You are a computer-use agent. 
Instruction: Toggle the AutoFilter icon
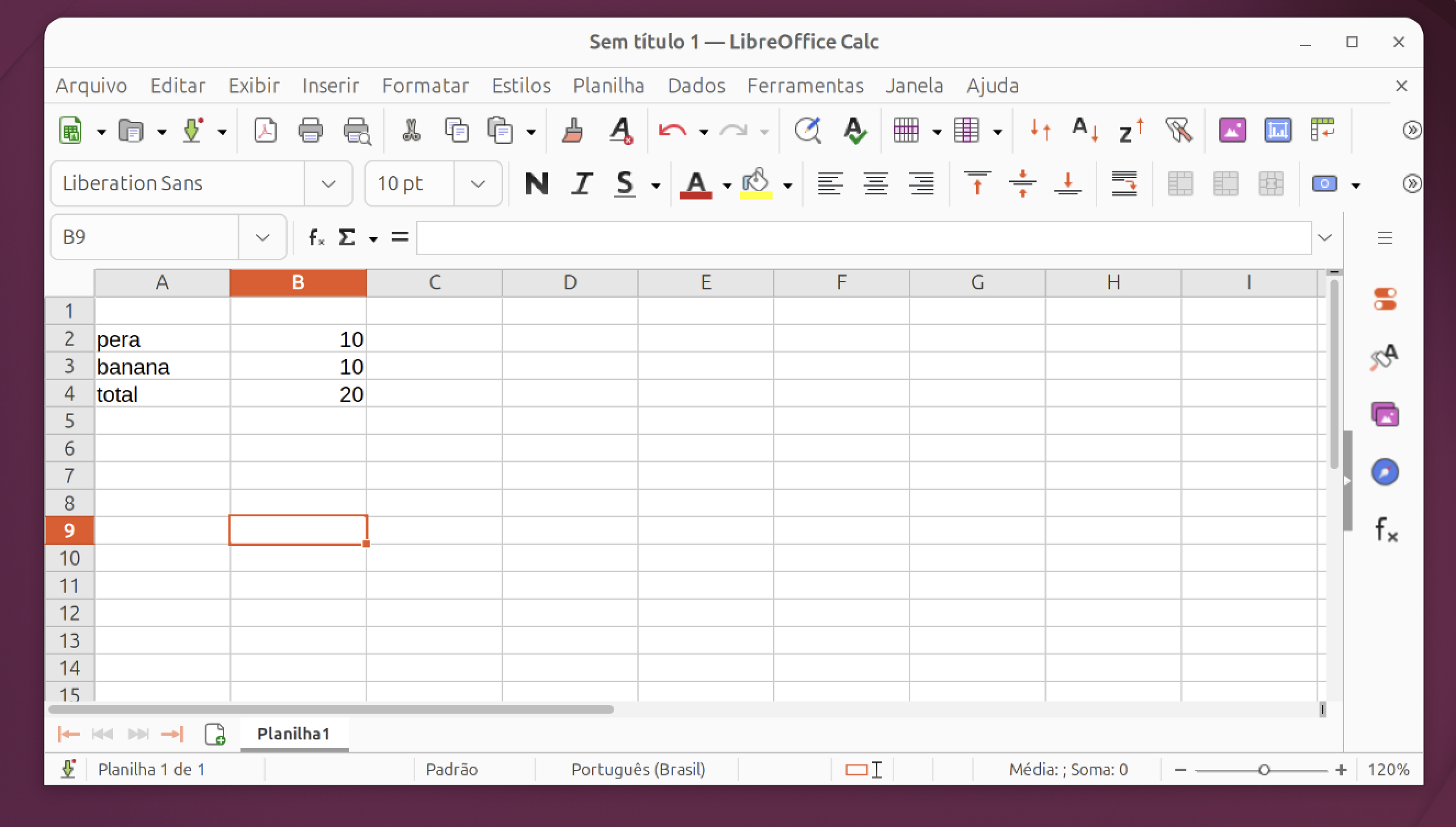[1179, 131]
